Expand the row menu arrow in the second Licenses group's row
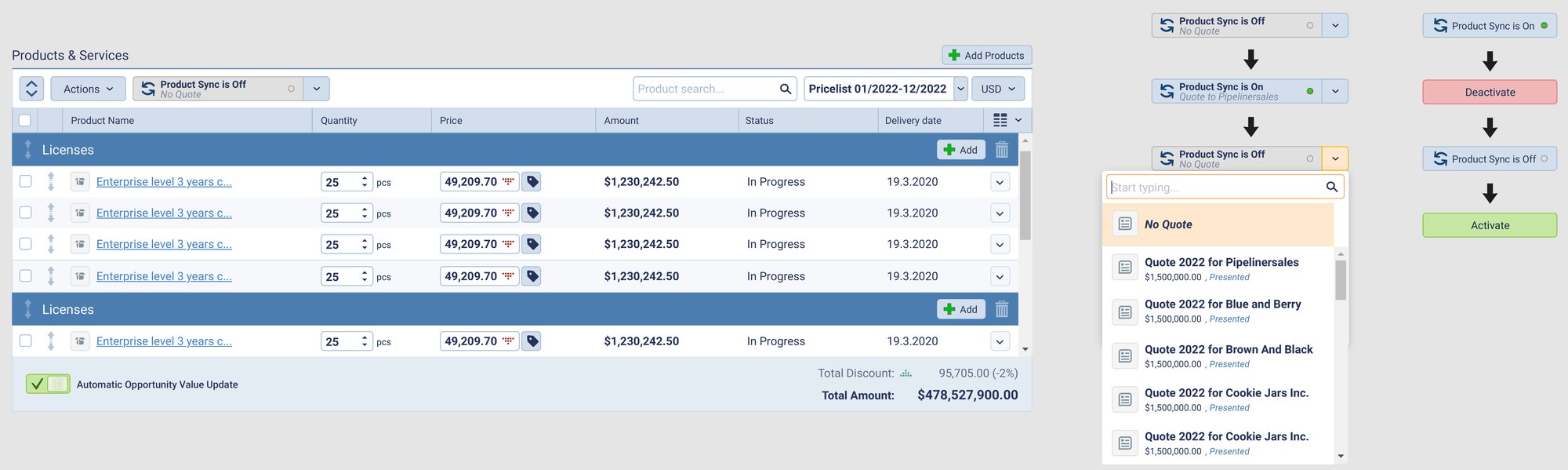The image size is (1568, 470). [x=1000, y=341]
